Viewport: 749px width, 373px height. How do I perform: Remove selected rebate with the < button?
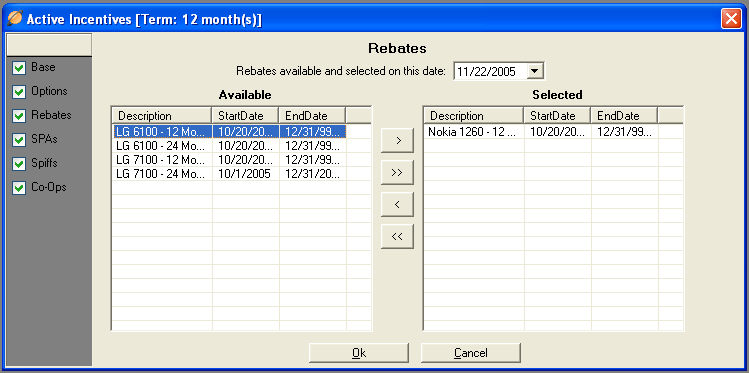[x=397, y=204]
